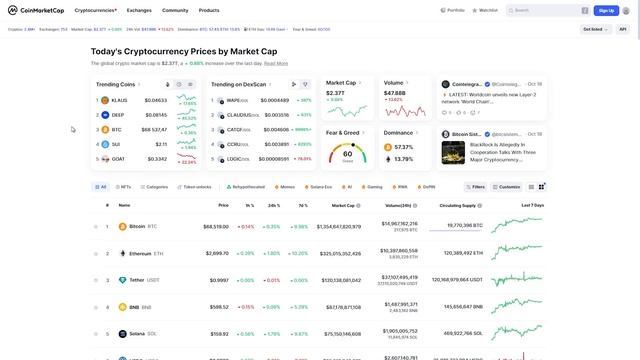Click the Market Cap column info icon
The width and height of the screenshot is (640, 360).
pos(358,206)
